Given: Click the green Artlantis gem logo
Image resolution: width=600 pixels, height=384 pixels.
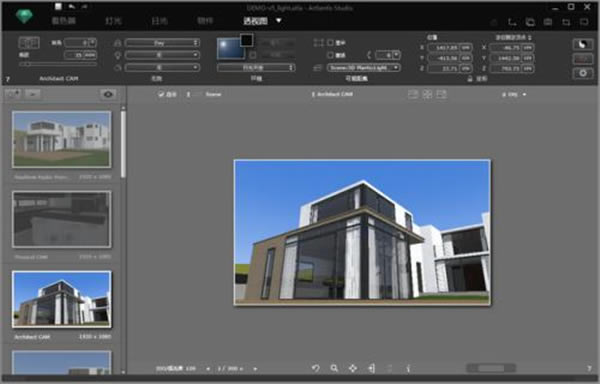Looking at the screenshot, I should tap(24, 16).
